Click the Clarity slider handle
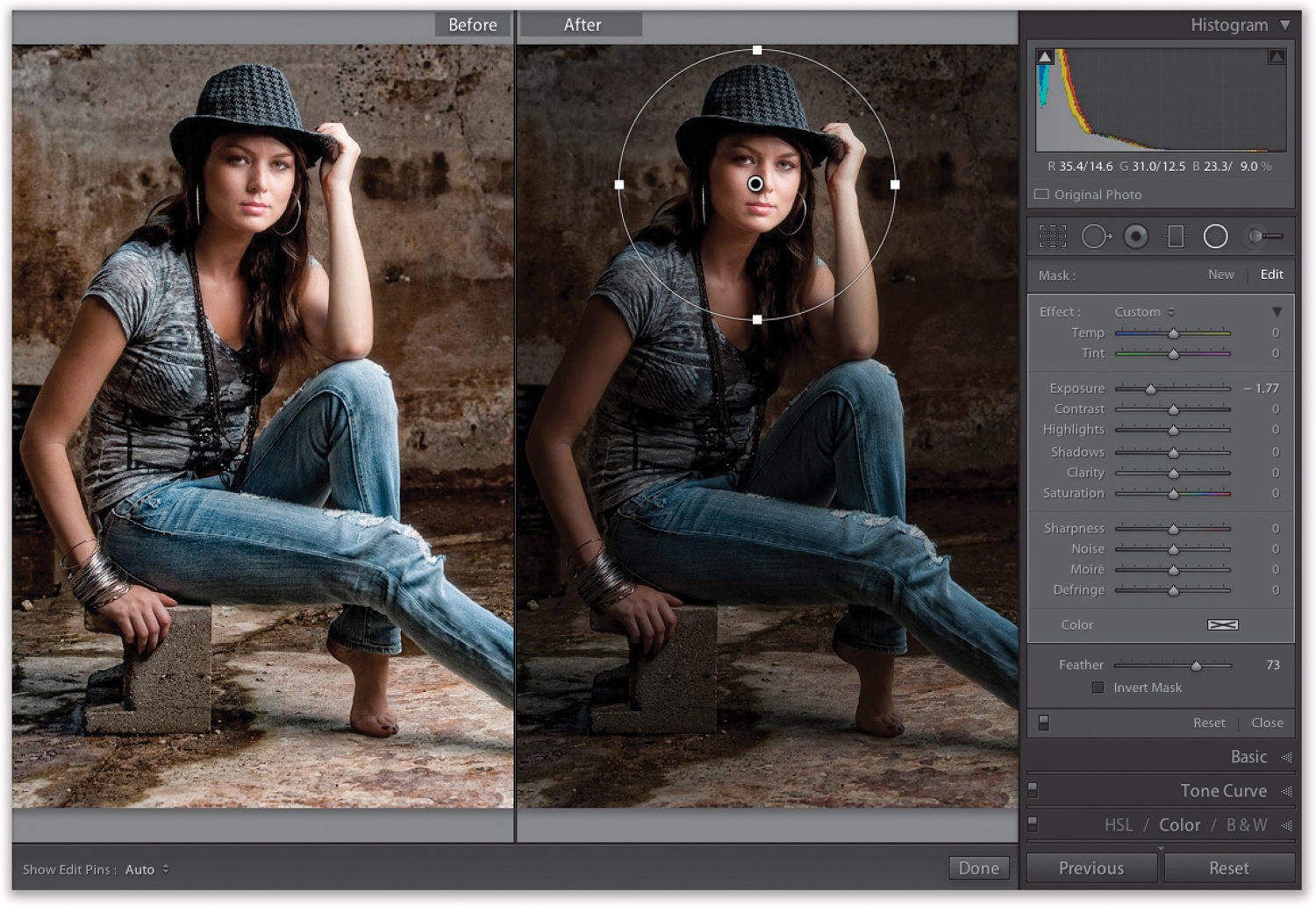This screenshot has width=1316, height=906. click(1173, 473)
